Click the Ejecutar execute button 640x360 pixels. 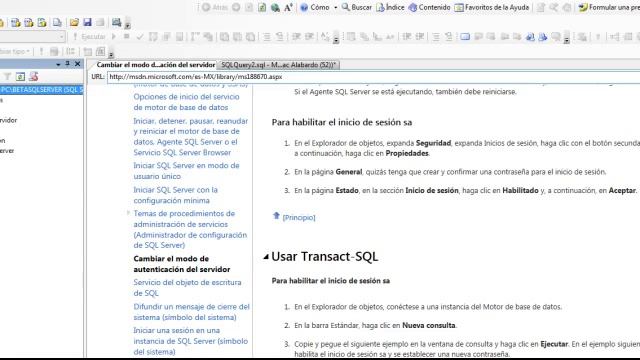coord(89,37)
